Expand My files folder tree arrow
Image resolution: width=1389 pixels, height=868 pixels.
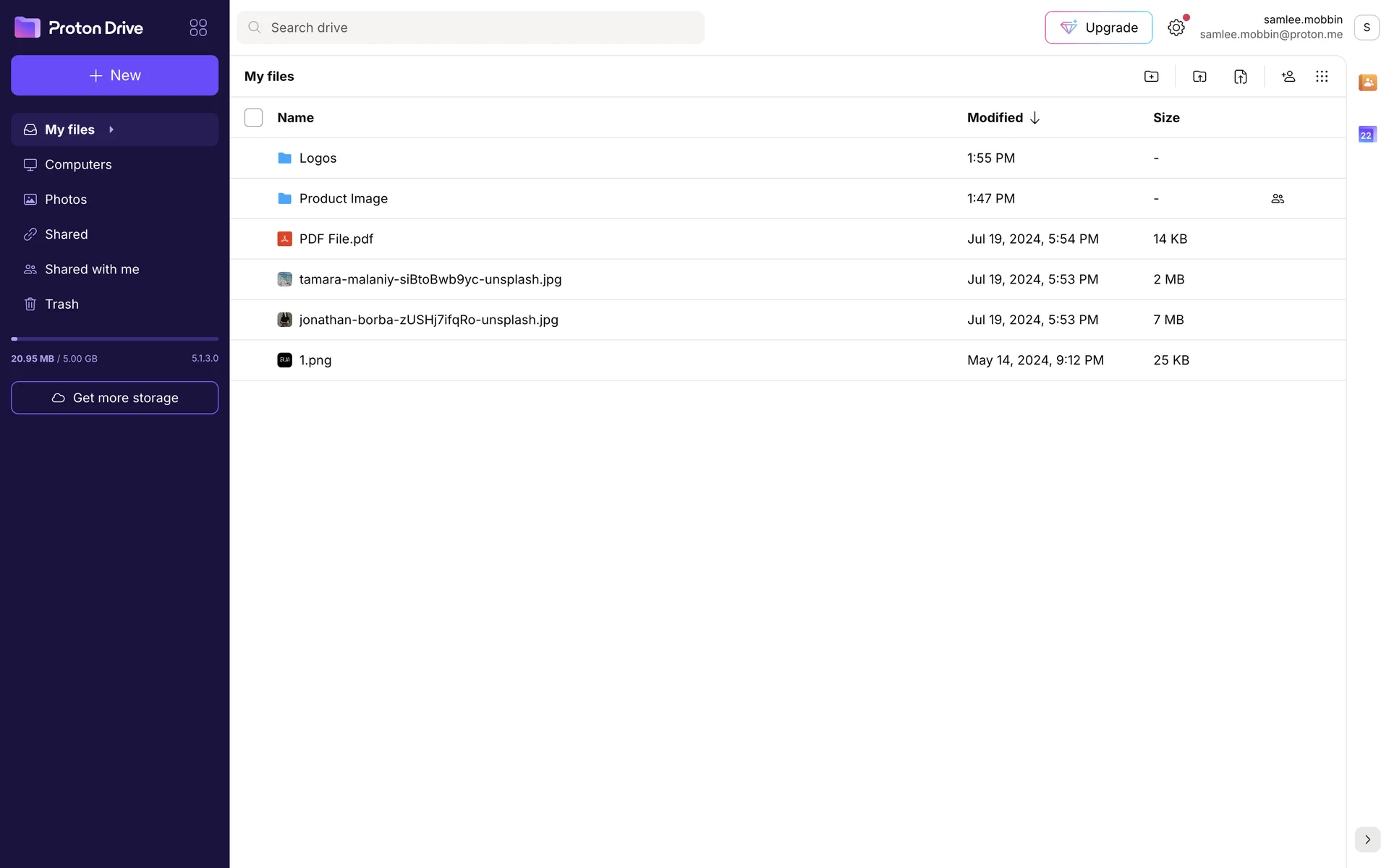tap(111, 129)
